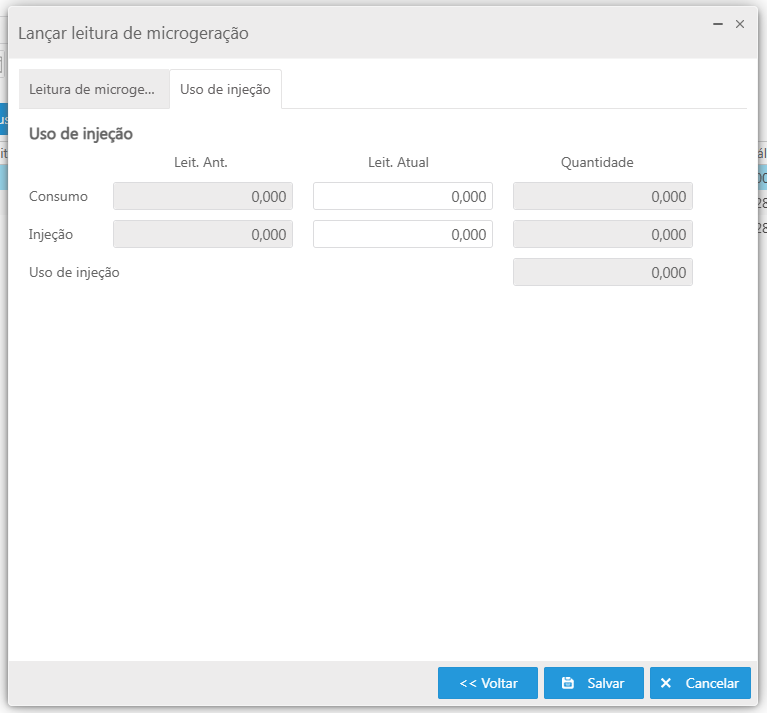
Task: Go back with the << Voltar button
Action: (x=488, y=683)
